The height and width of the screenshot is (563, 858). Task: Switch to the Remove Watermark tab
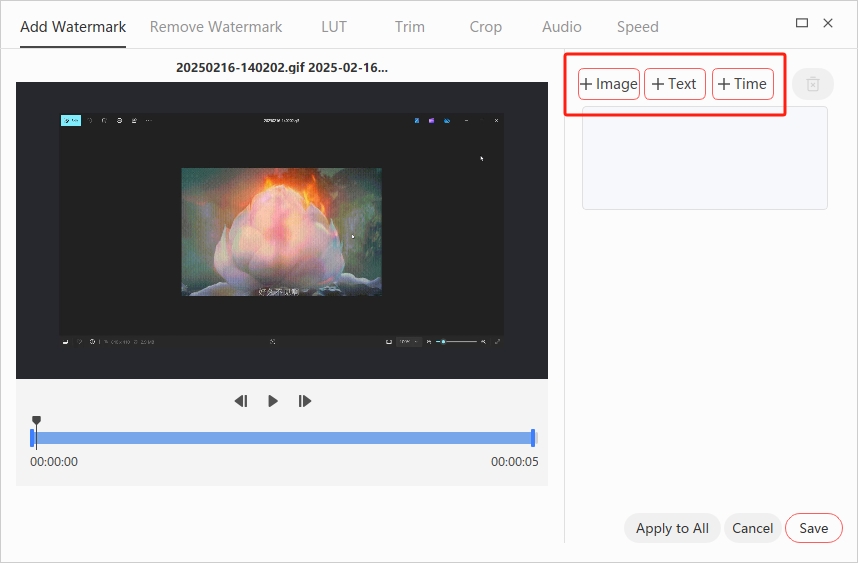click(x=216, y=27)
